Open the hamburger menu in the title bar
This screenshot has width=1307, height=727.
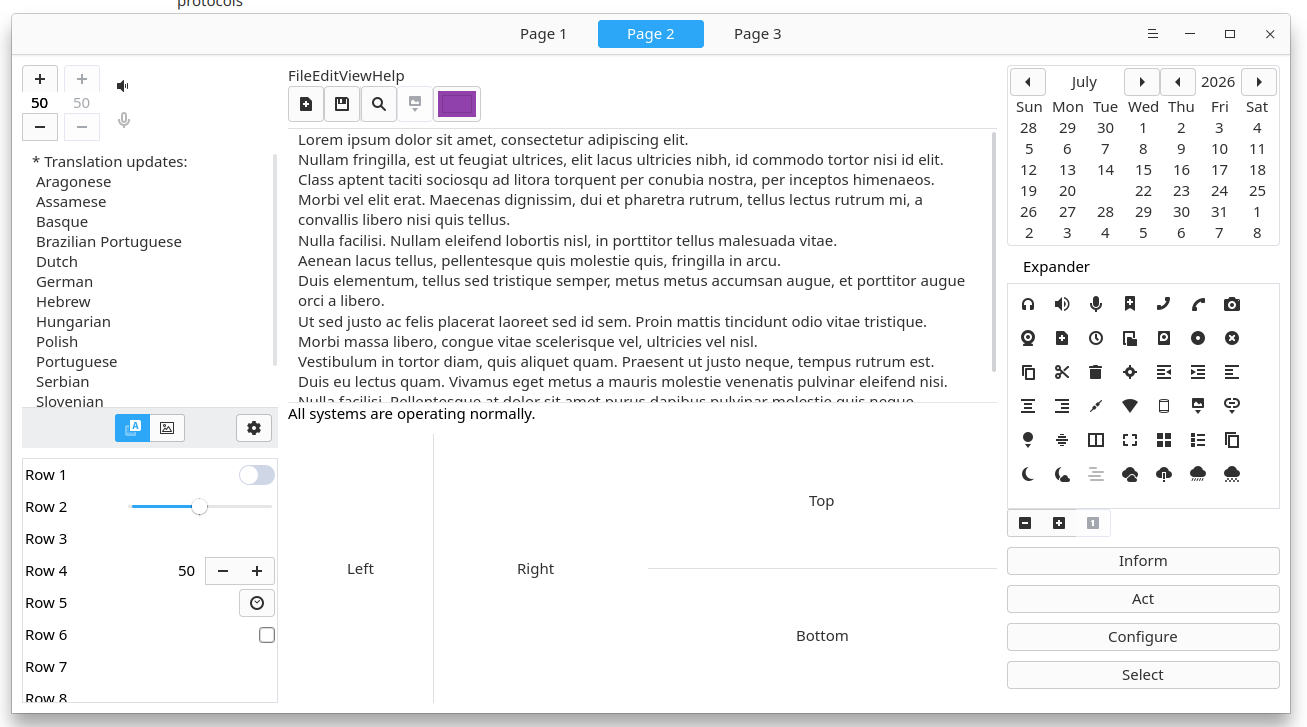click(1153, 34)
